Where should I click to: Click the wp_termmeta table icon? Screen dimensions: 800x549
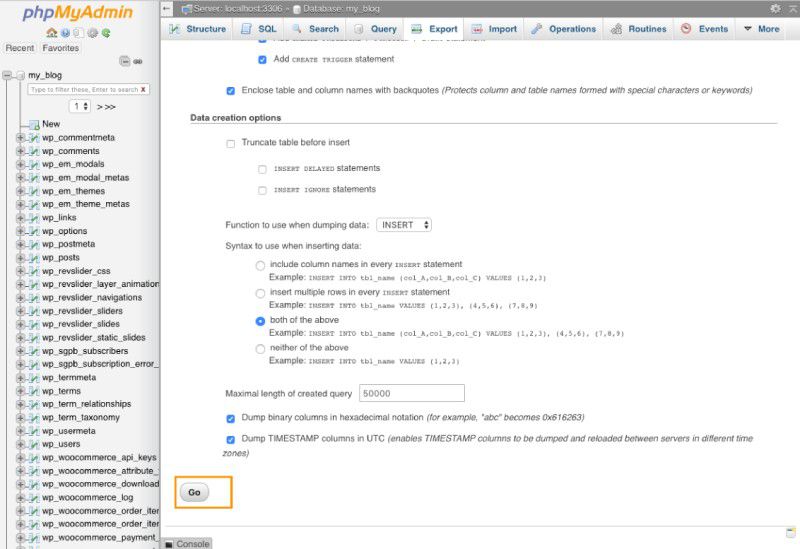34,378
